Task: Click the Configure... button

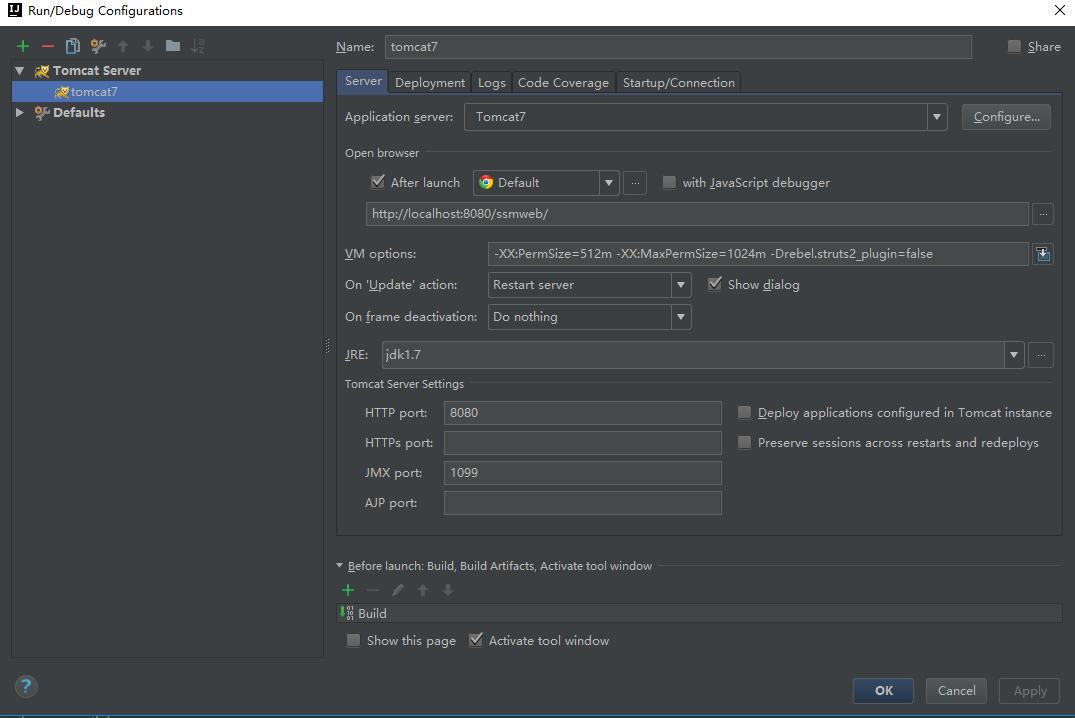Action: (1006, 117)
